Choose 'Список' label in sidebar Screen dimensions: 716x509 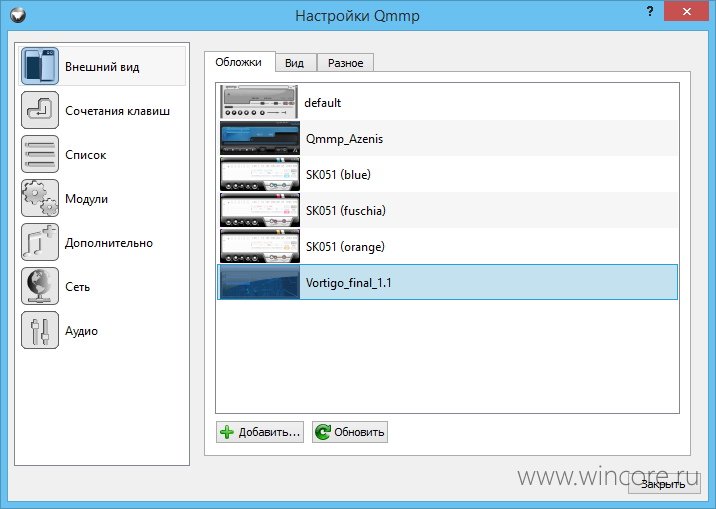click(86, 155)
